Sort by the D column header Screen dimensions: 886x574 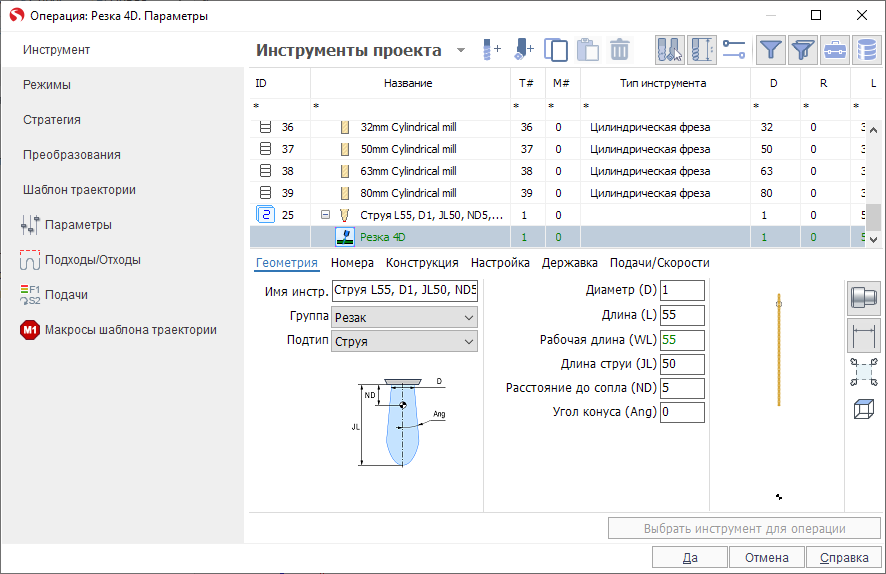click(774, 83)
